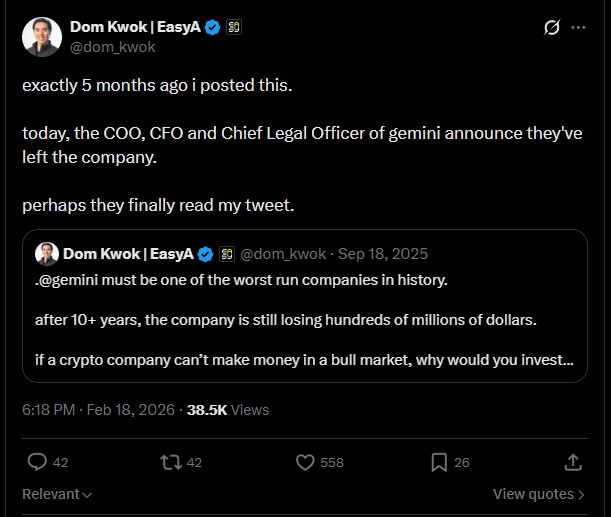Open Dom Kwok's profile picture
Viewport: 611px width, 517px height.
pos(42,36)
